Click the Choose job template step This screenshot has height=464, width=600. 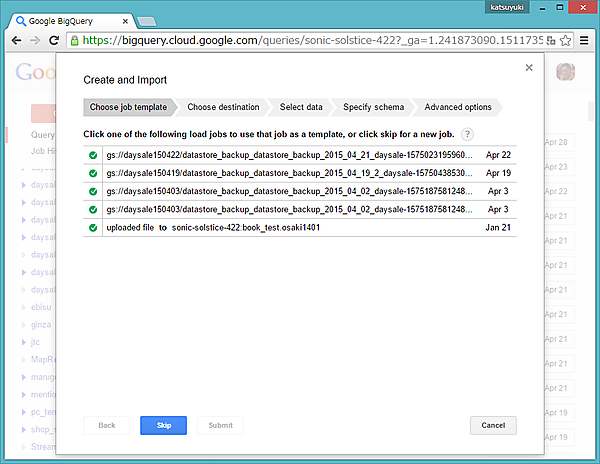[x=127, y=107]
